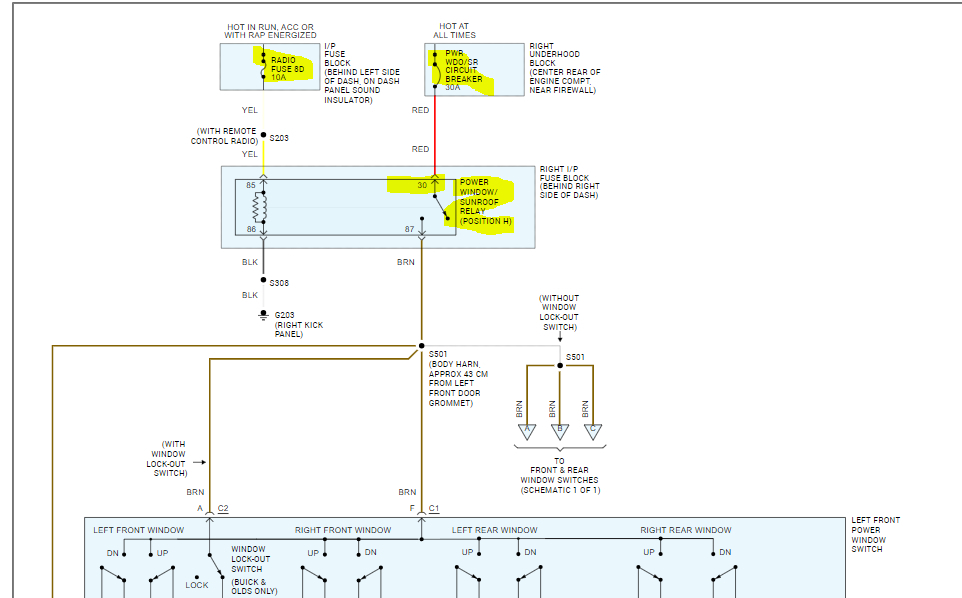This screenshot has width=962, height=598.
Task: Click the '(WITH WINDOW LOCK-OUT SWITCH)' note
Action: 167,459
